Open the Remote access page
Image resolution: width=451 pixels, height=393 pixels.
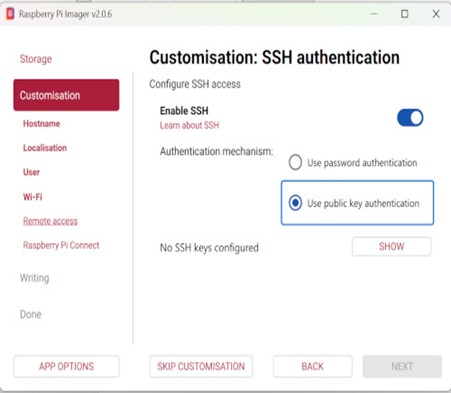point(50,221)
